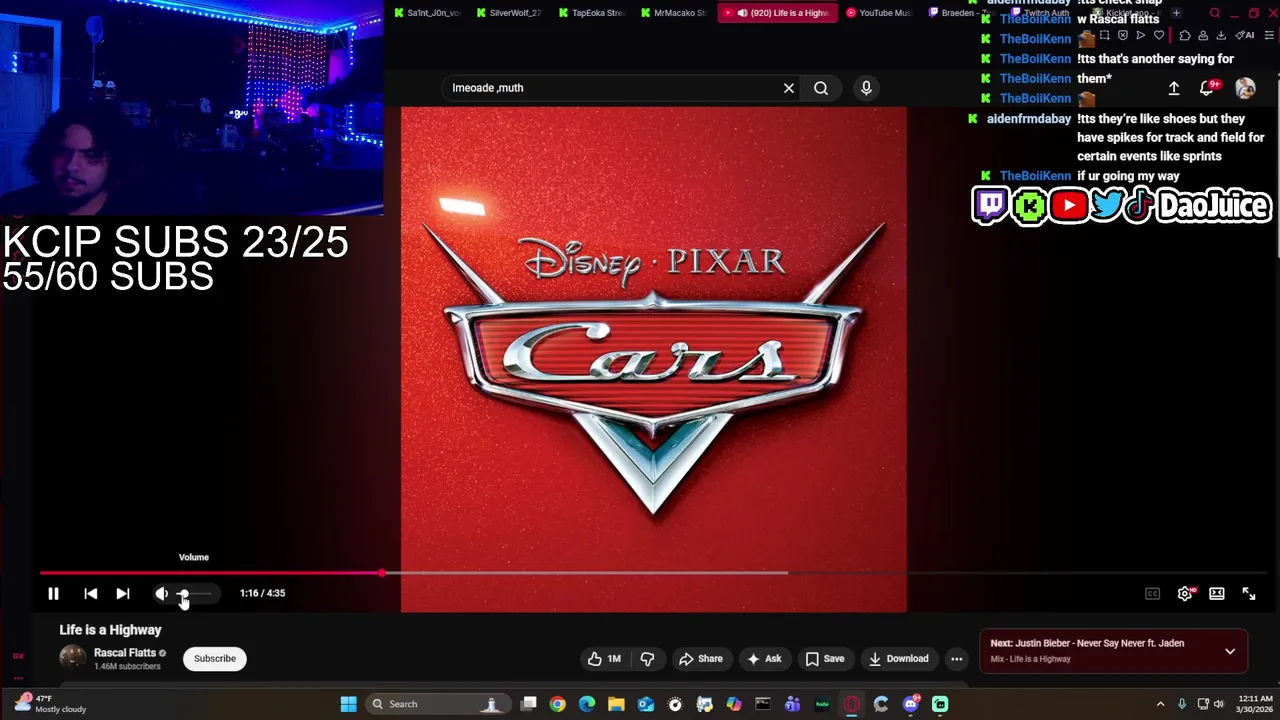The image size is (1280, 720).
Task: Click the tray microphone icon
Action: 1182,704
